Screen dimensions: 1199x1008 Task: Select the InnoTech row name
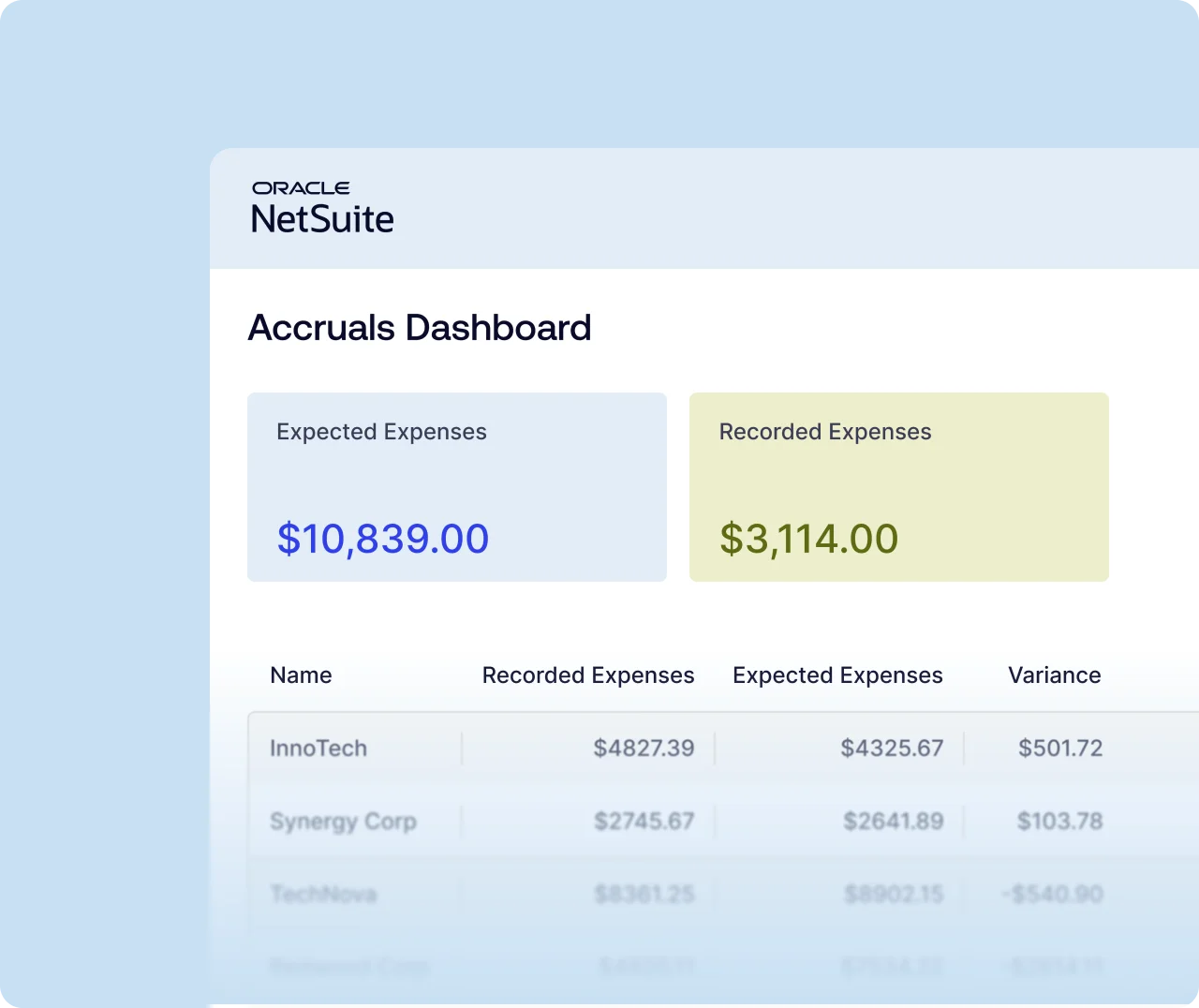(318, 749)
